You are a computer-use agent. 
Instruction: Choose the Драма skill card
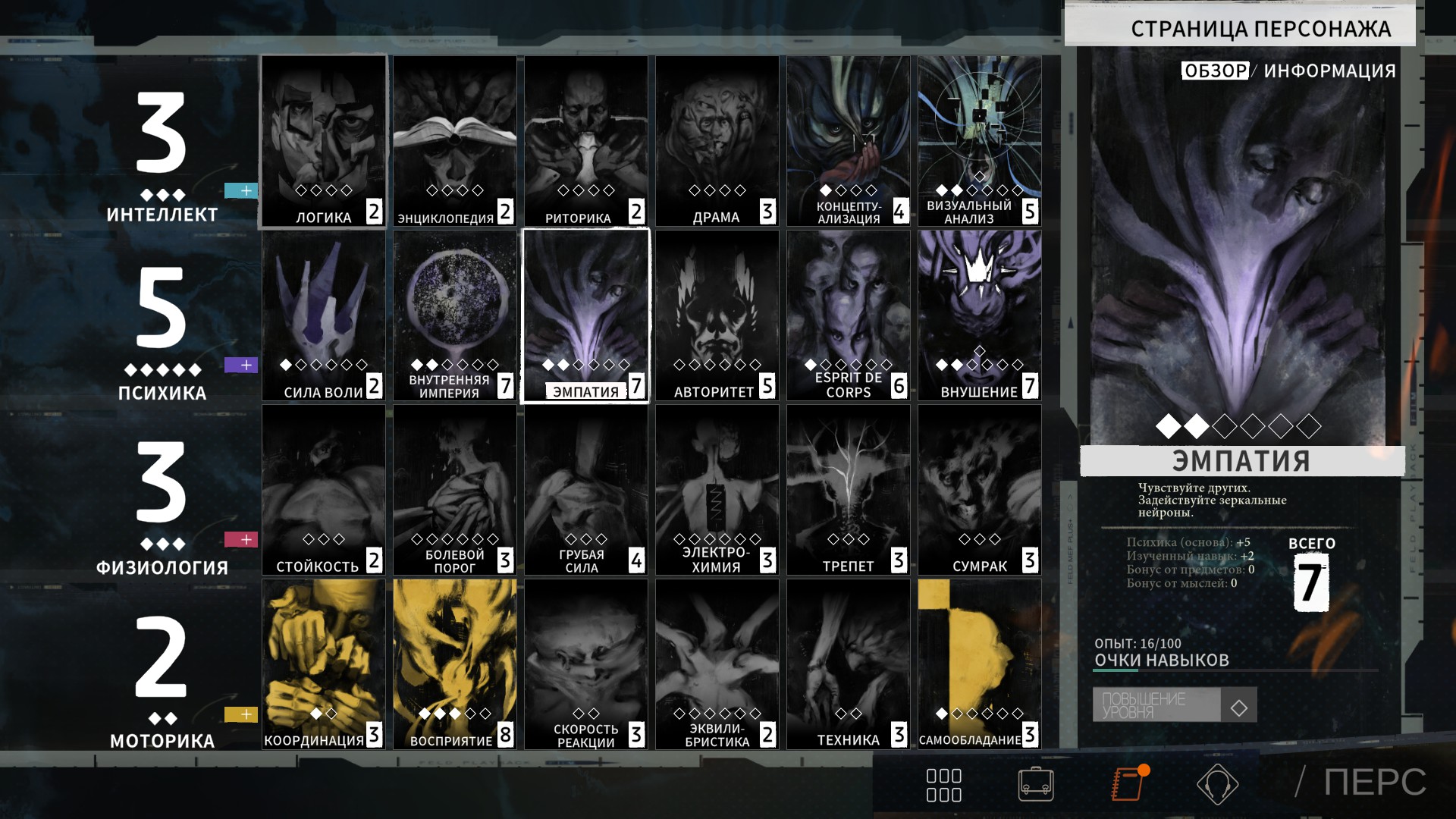[717, 141]
